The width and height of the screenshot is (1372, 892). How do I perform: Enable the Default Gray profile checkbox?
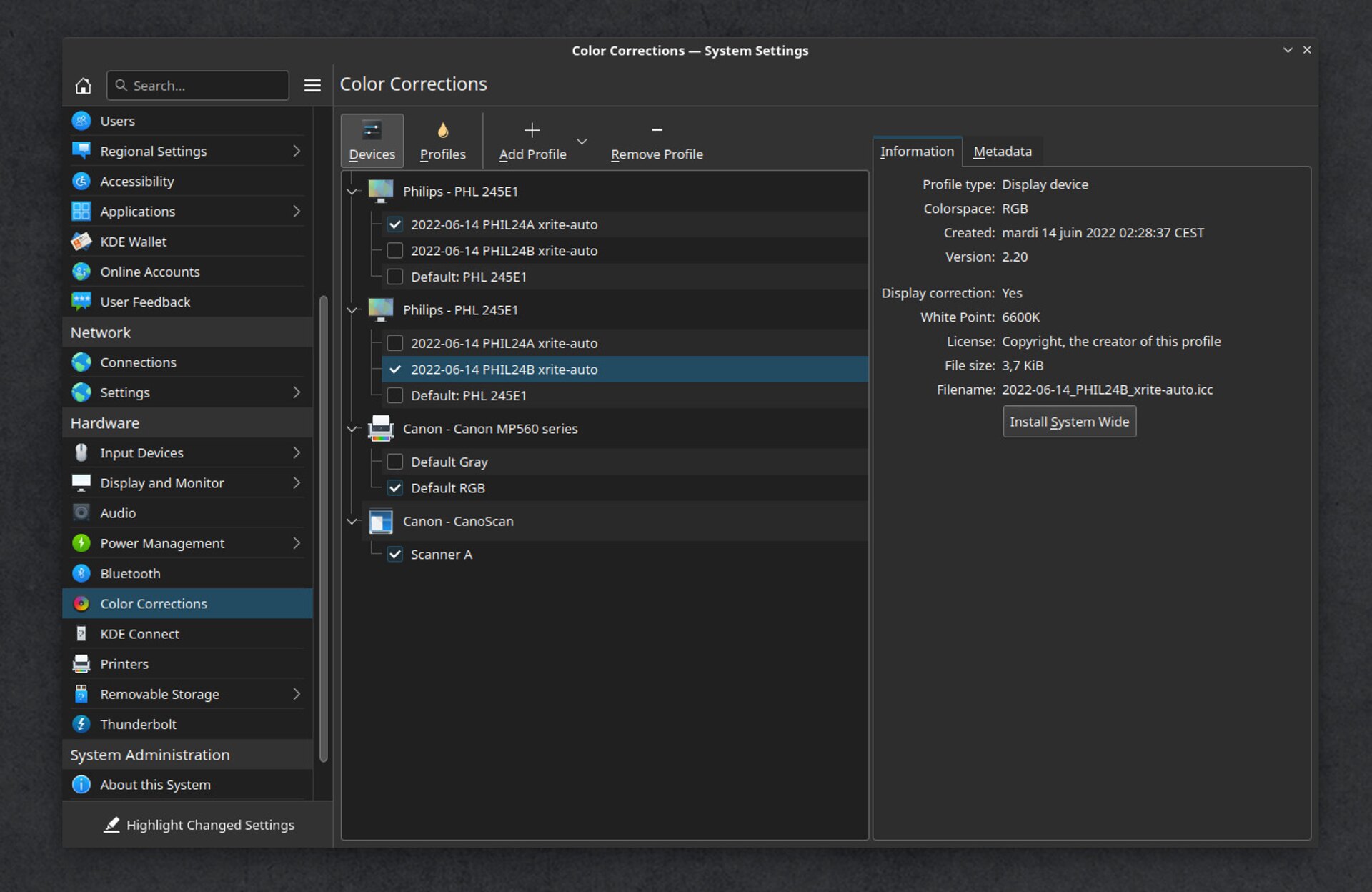coord(394,462)
